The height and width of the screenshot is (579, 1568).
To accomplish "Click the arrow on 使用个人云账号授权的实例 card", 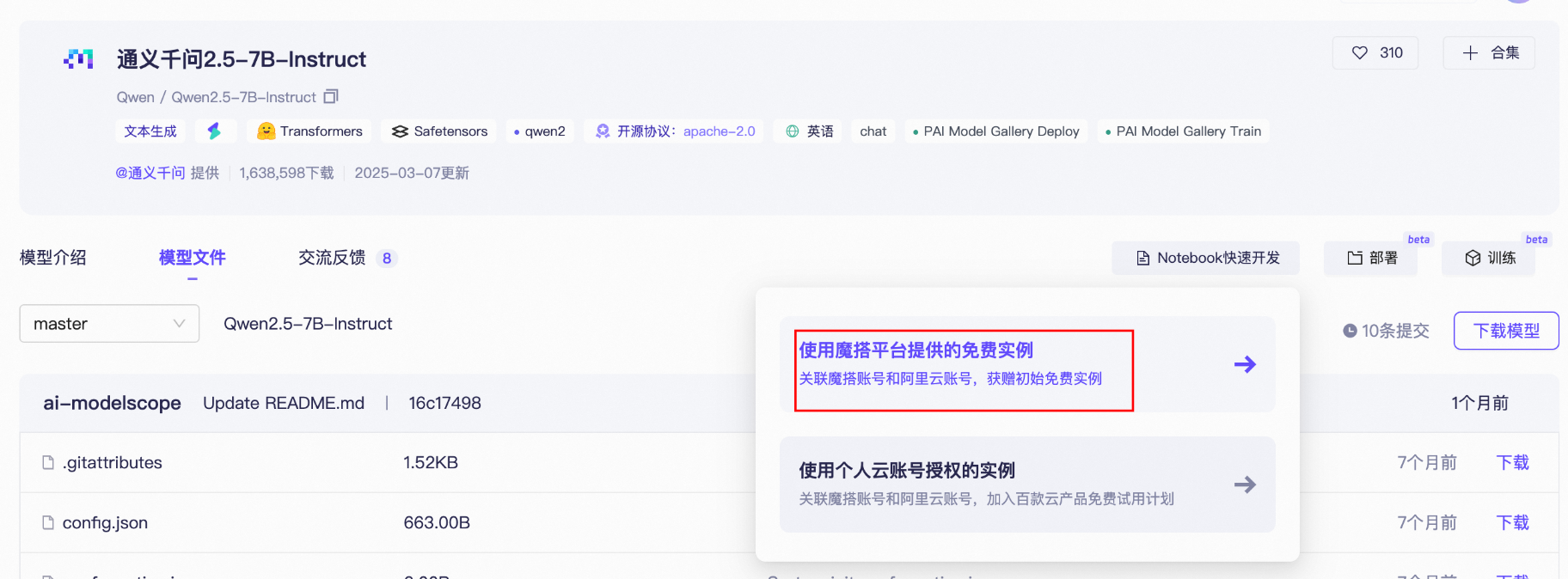I will point(1245,485).
